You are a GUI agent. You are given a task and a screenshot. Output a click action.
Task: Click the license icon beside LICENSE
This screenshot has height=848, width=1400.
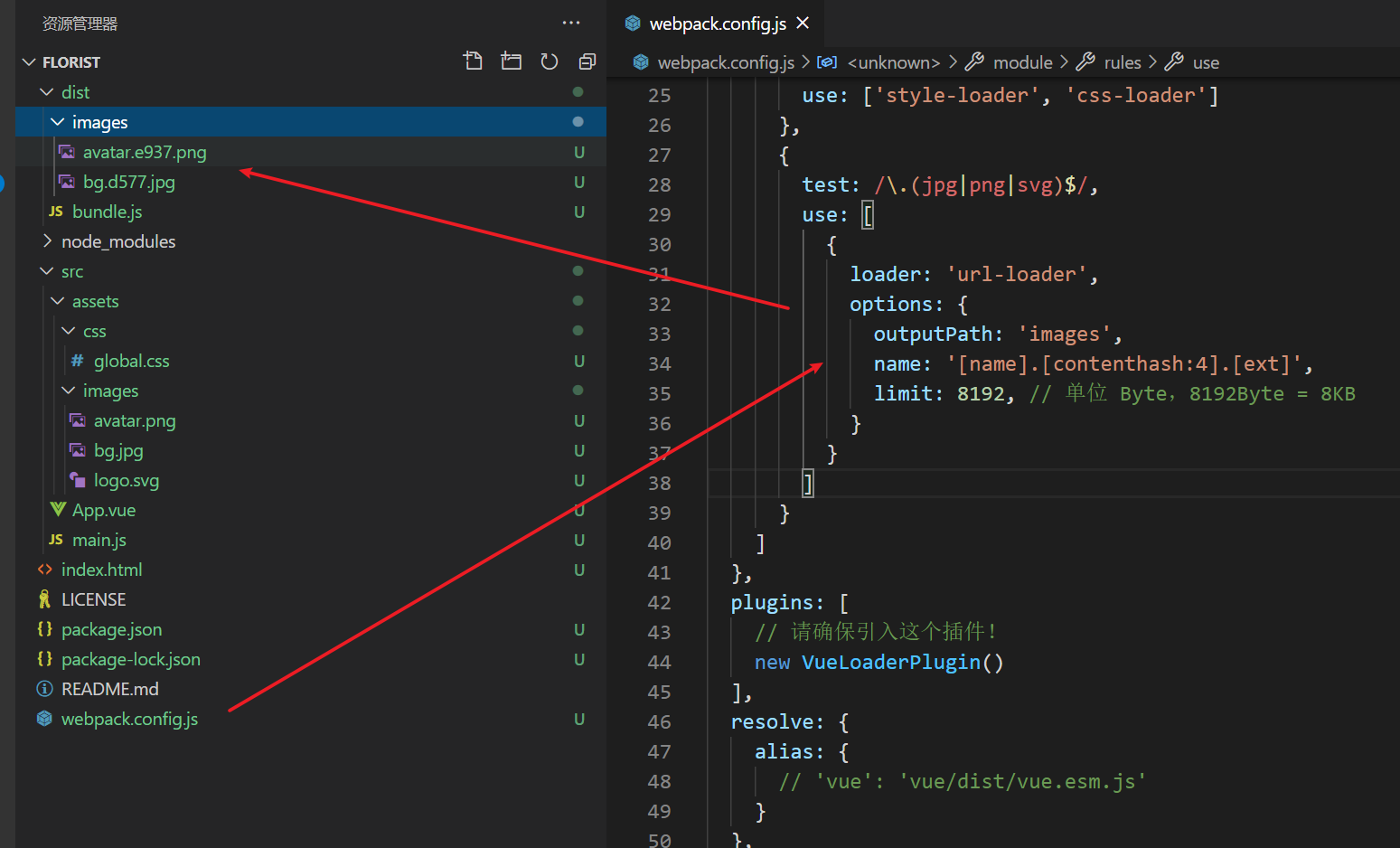[x=44, y=599]
